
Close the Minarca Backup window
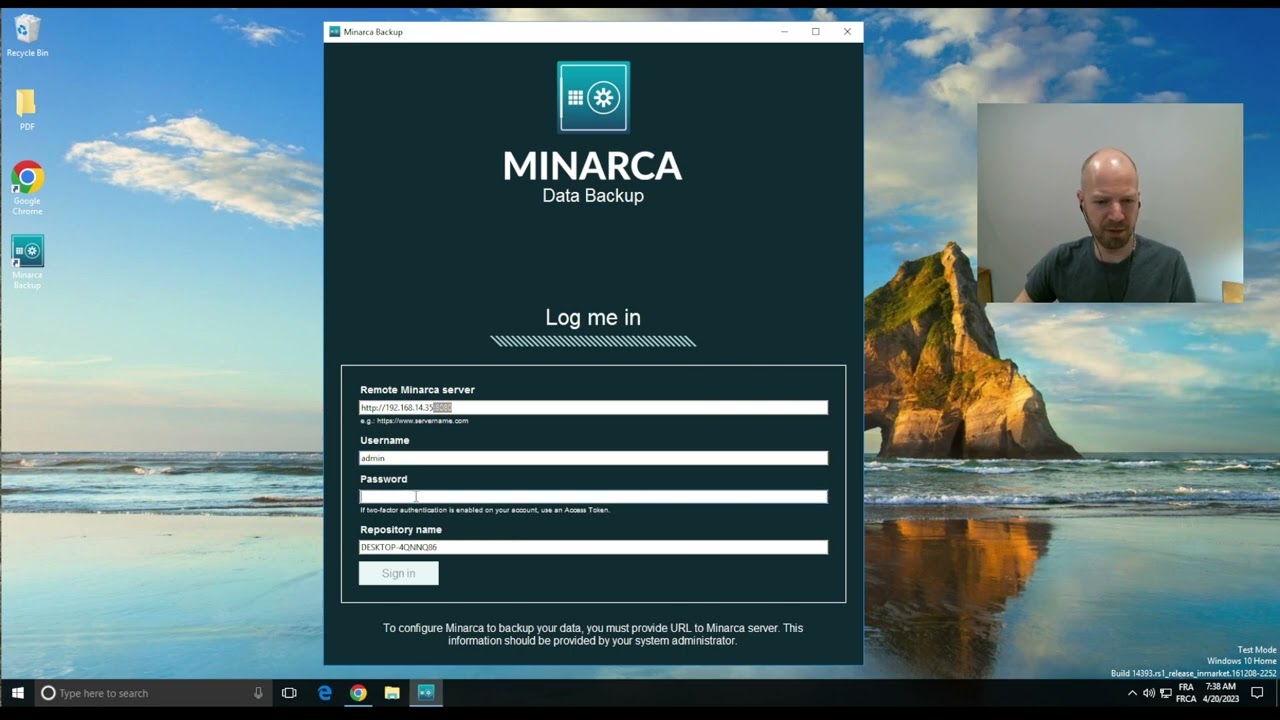(x=847, y=32)
